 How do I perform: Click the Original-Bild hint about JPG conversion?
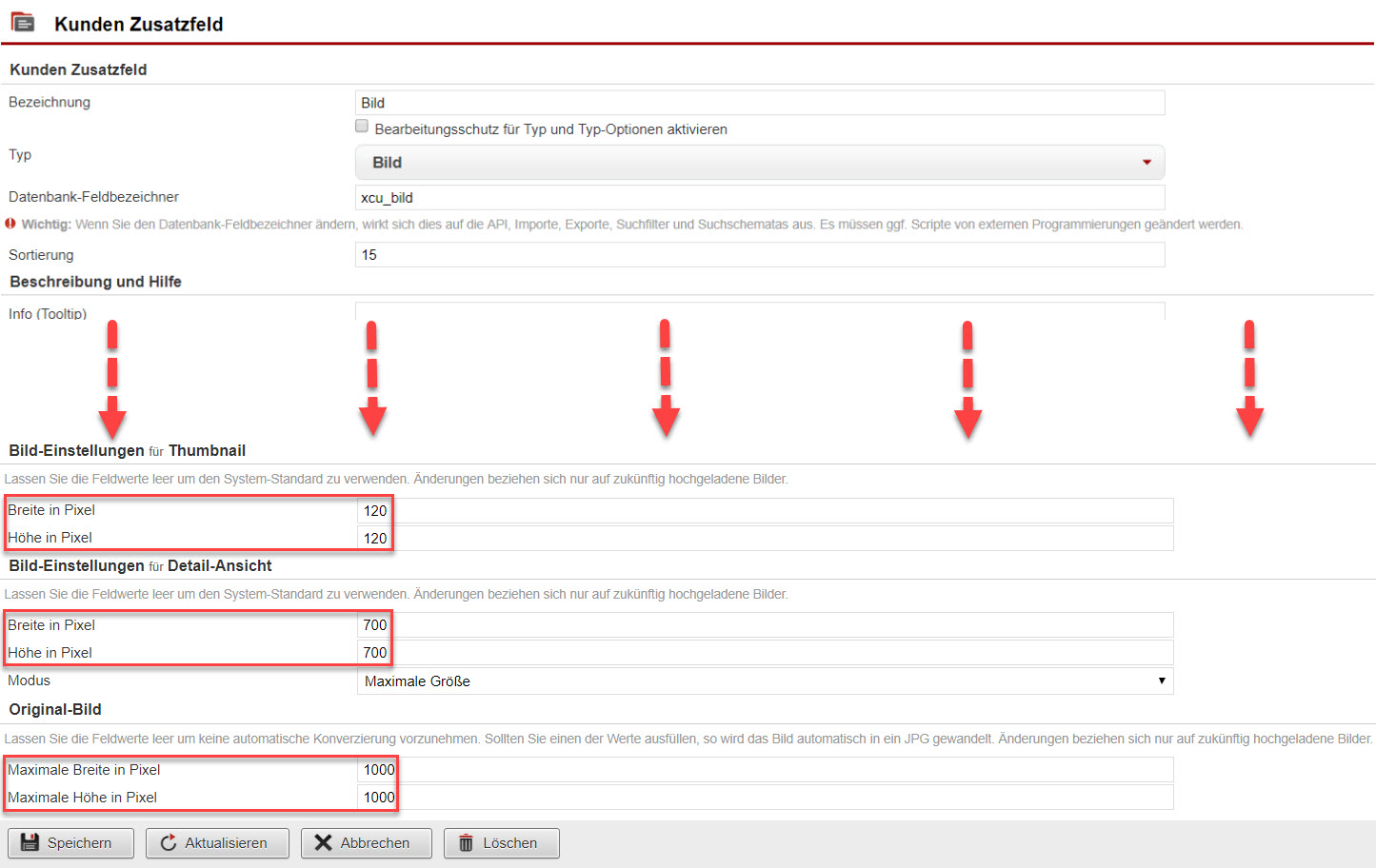688,739
